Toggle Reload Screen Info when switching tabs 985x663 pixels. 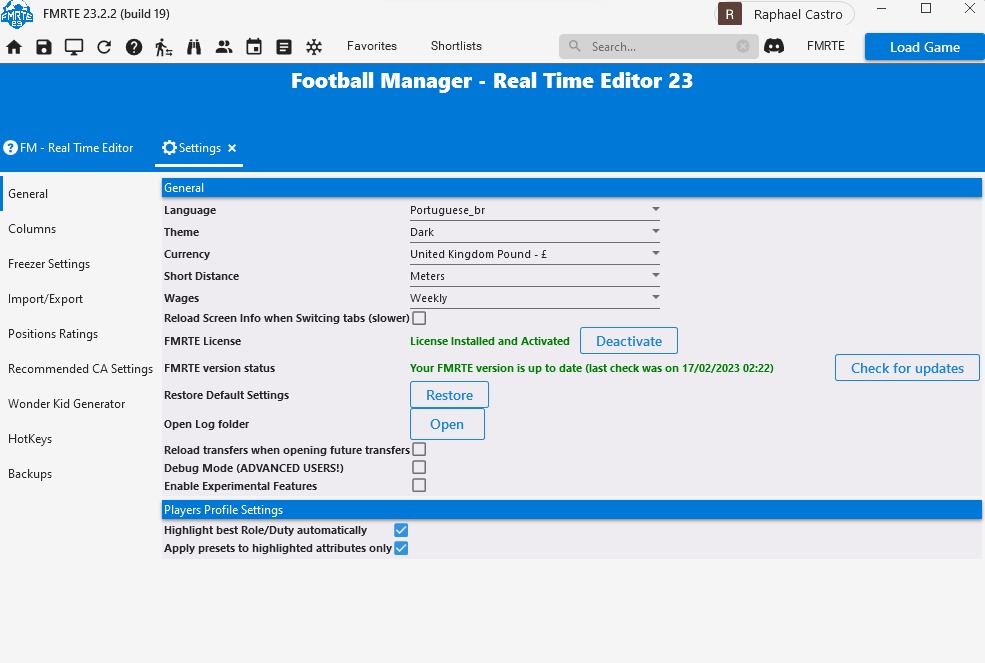click(419, 318)
